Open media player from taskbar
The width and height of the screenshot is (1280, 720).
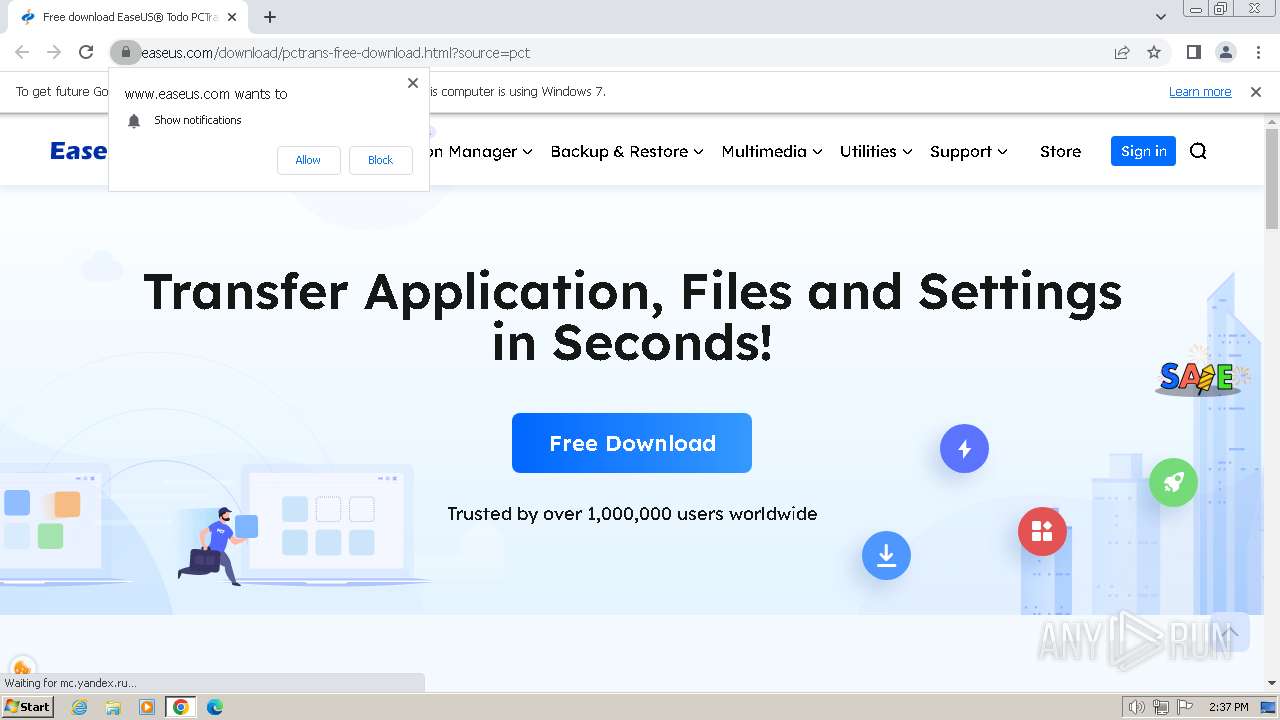click(x=147, y=707)
